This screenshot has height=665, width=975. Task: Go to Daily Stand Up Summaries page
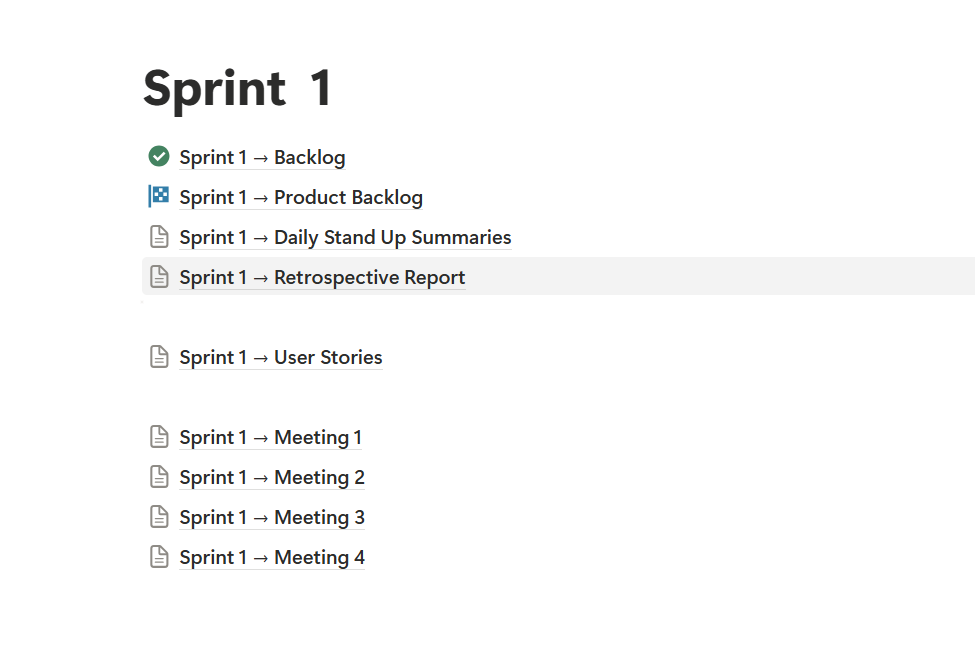(345, 237)
